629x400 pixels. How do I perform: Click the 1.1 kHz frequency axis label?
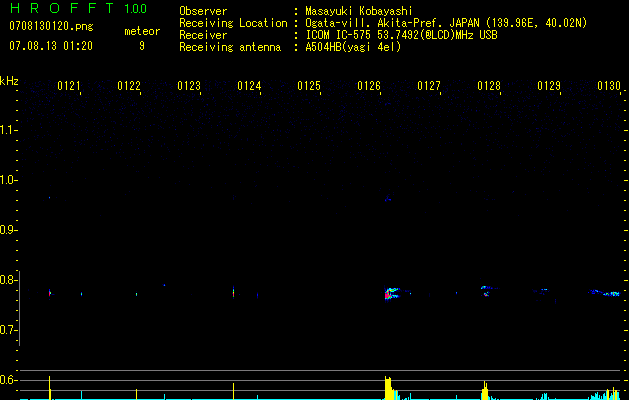[8, 130]
